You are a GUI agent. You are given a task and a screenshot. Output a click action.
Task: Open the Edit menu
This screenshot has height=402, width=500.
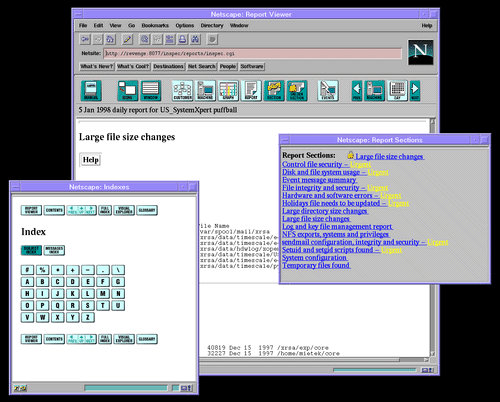coord(98,25)
